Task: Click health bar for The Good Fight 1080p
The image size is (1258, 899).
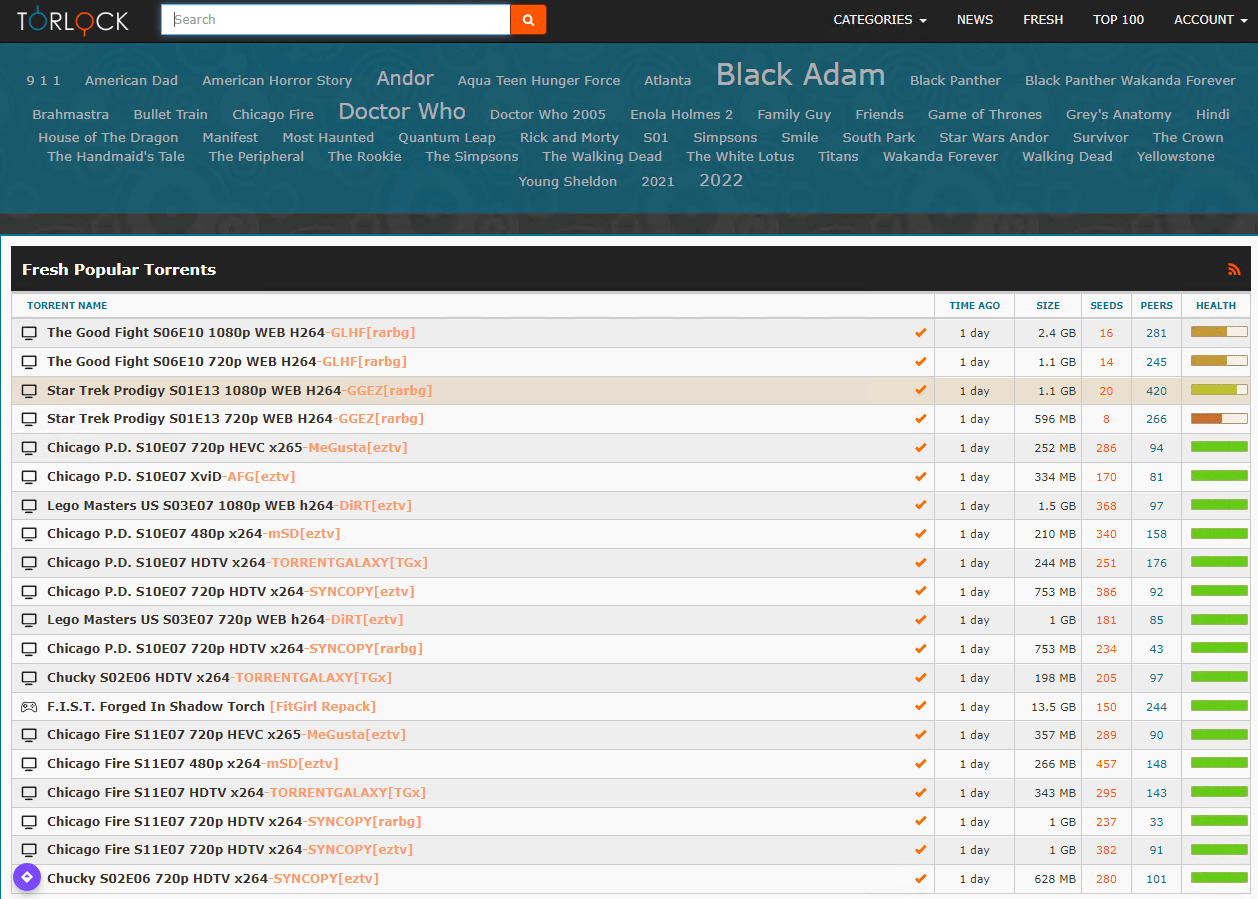Action: (x=1219, y=332)
